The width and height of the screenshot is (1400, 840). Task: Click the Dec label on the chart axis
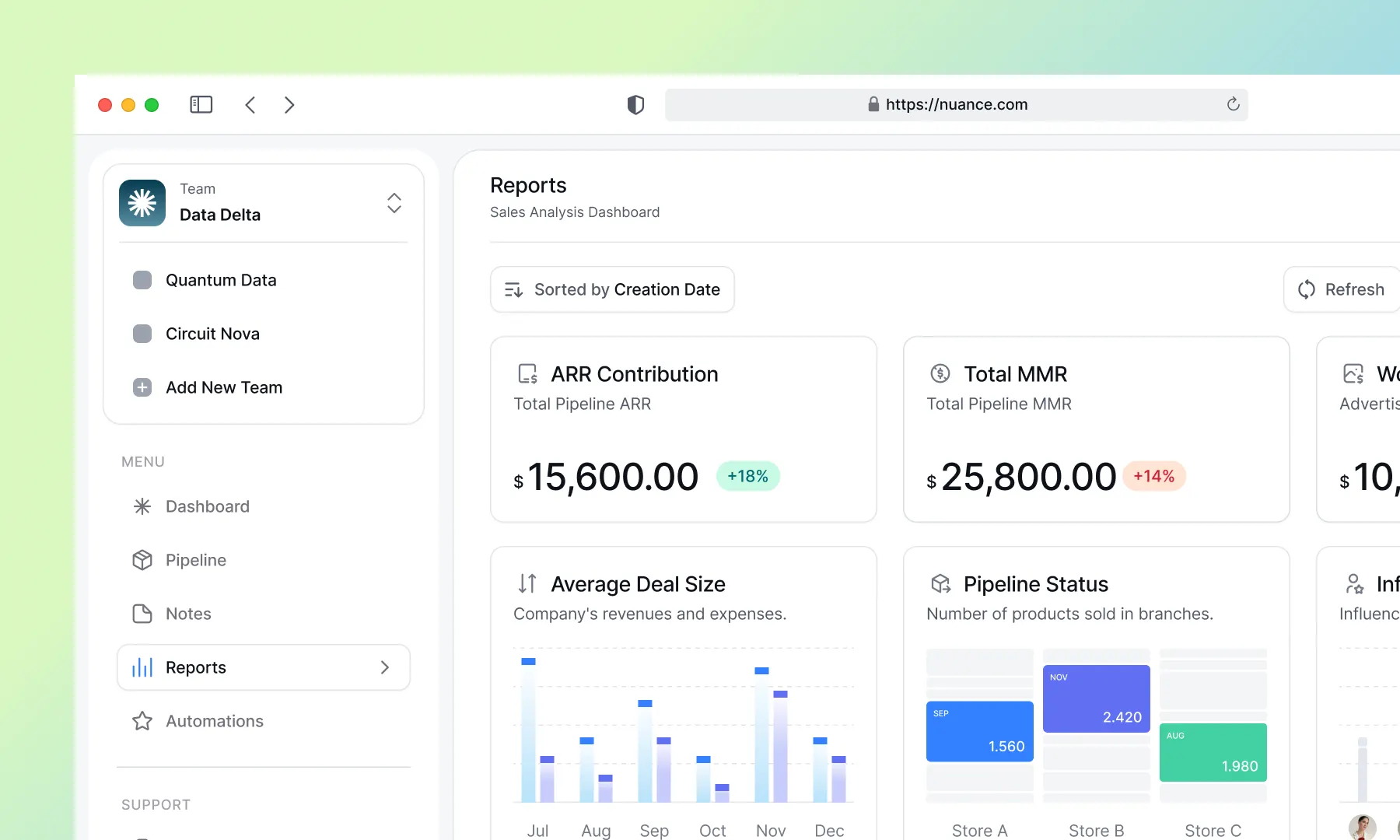829,831
